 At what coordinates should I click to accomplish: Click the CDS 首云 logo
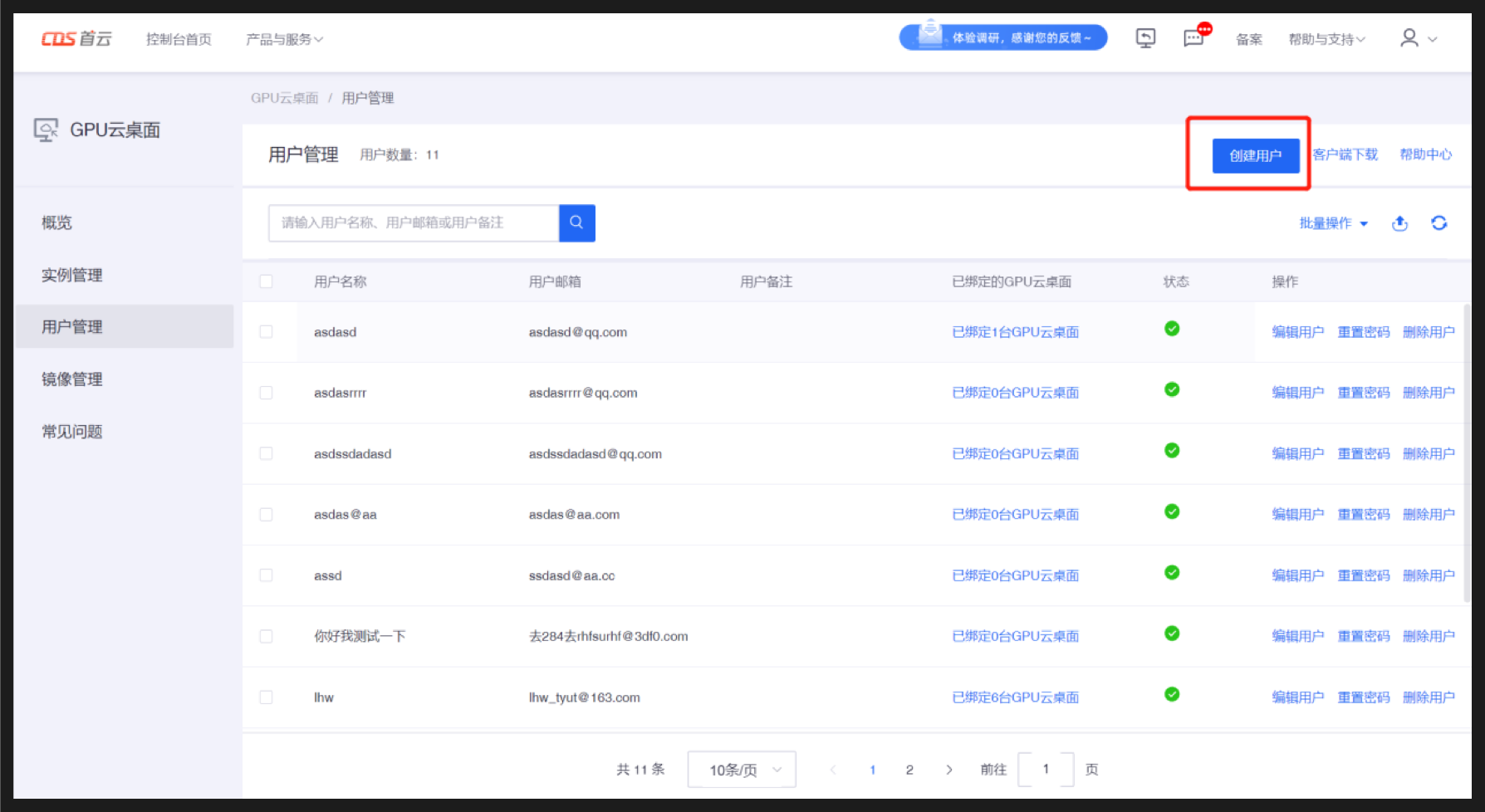tap(76, 39)
